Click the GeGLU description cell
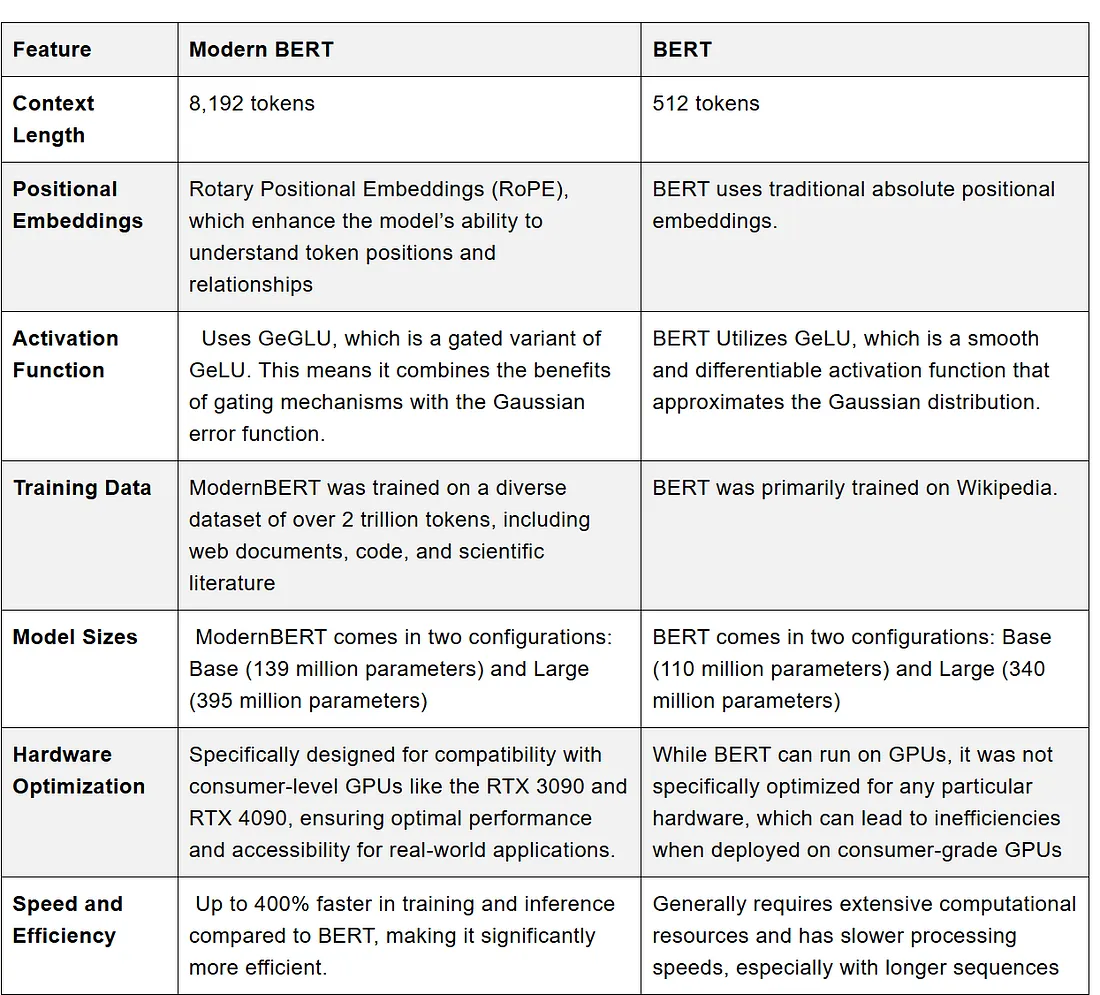The height and width of the screenshot is (995, 1100). coord(409,387)
